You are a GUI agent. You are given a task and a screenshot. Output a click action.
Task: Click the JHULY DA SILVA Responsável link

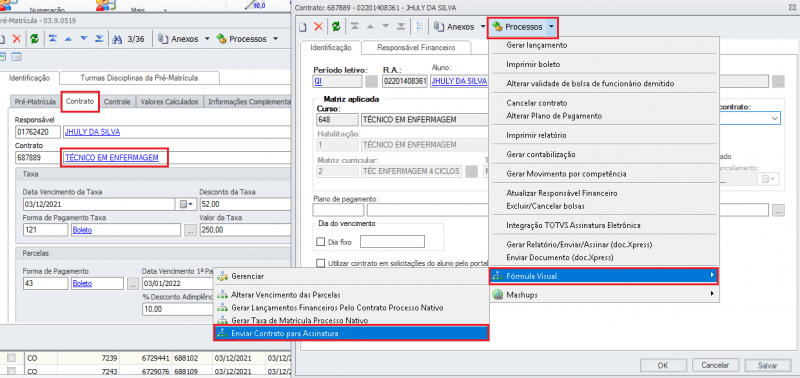click(92, 132)
